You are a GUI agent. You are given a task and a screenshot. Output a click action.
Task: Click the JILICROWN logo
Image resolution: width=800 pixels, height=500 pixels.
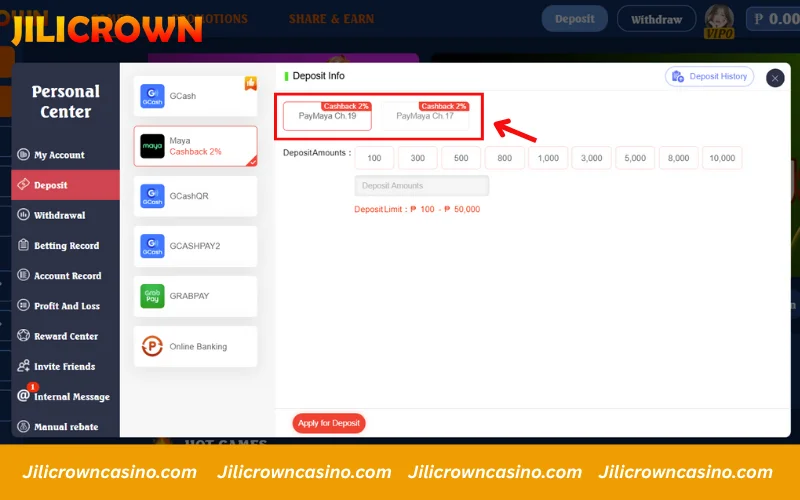[x=106, y=29]
